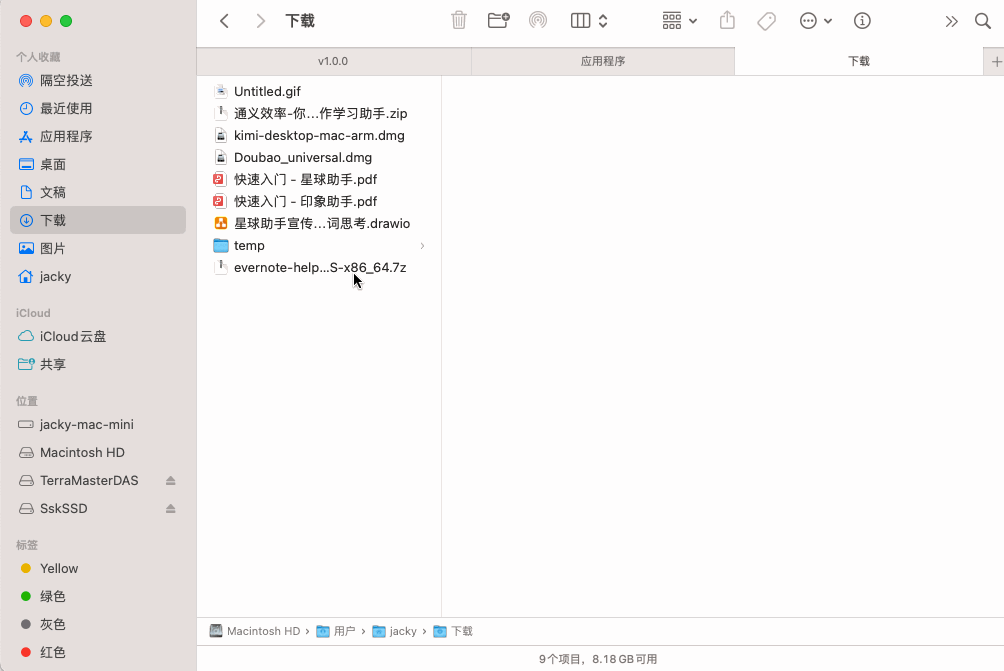Screen dimensions: 1004x671
Task: Click the tag icon in toolbar
Action: pos(766,20)
